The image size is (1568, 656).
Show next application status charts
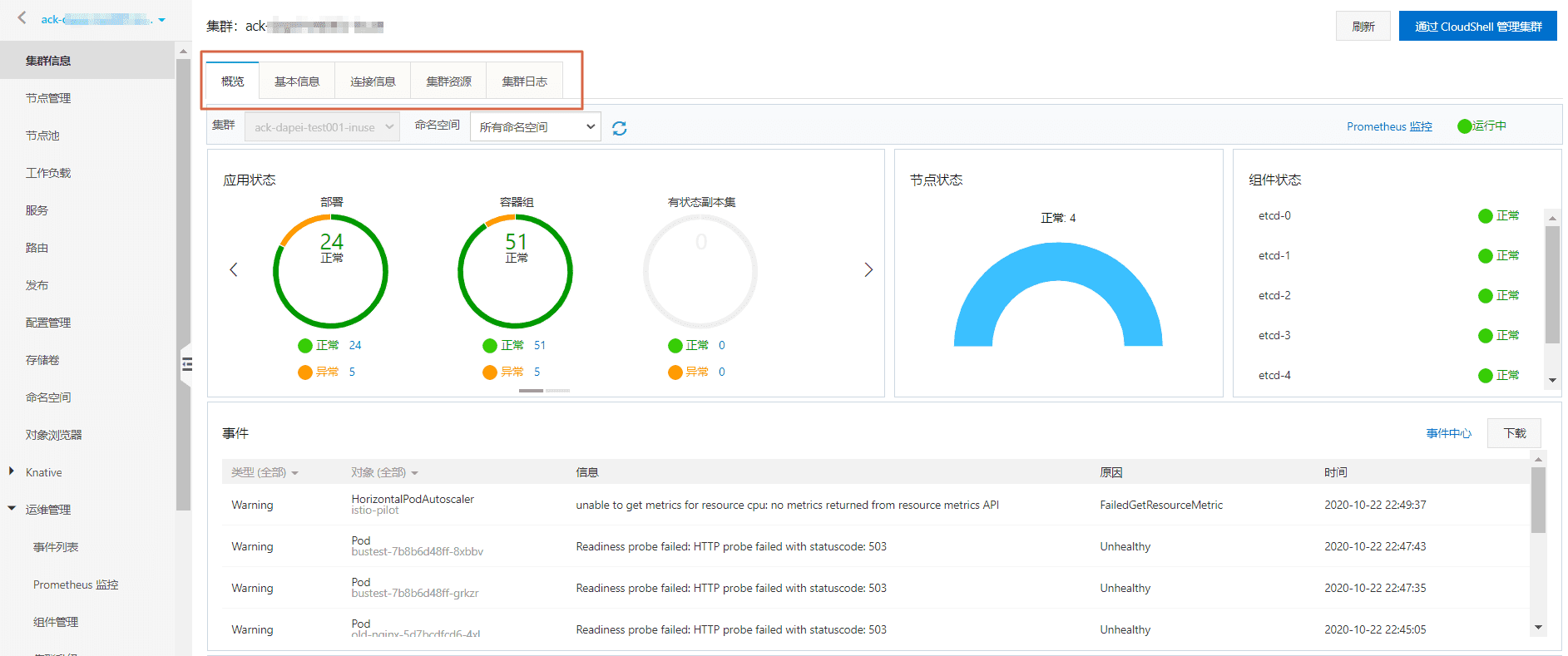click(x=868, y=269)
